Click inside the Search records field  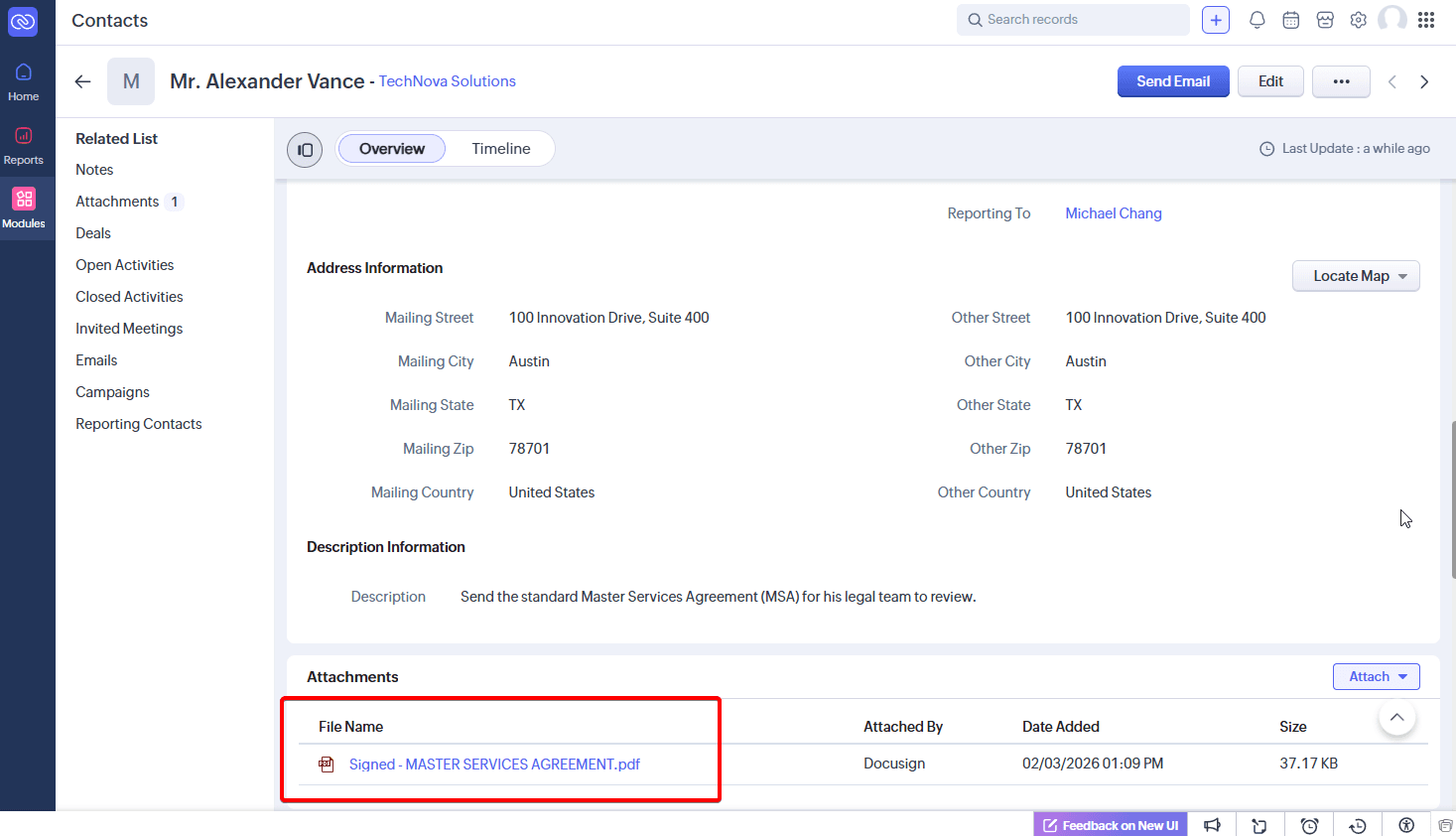(x=1082, y=20)
